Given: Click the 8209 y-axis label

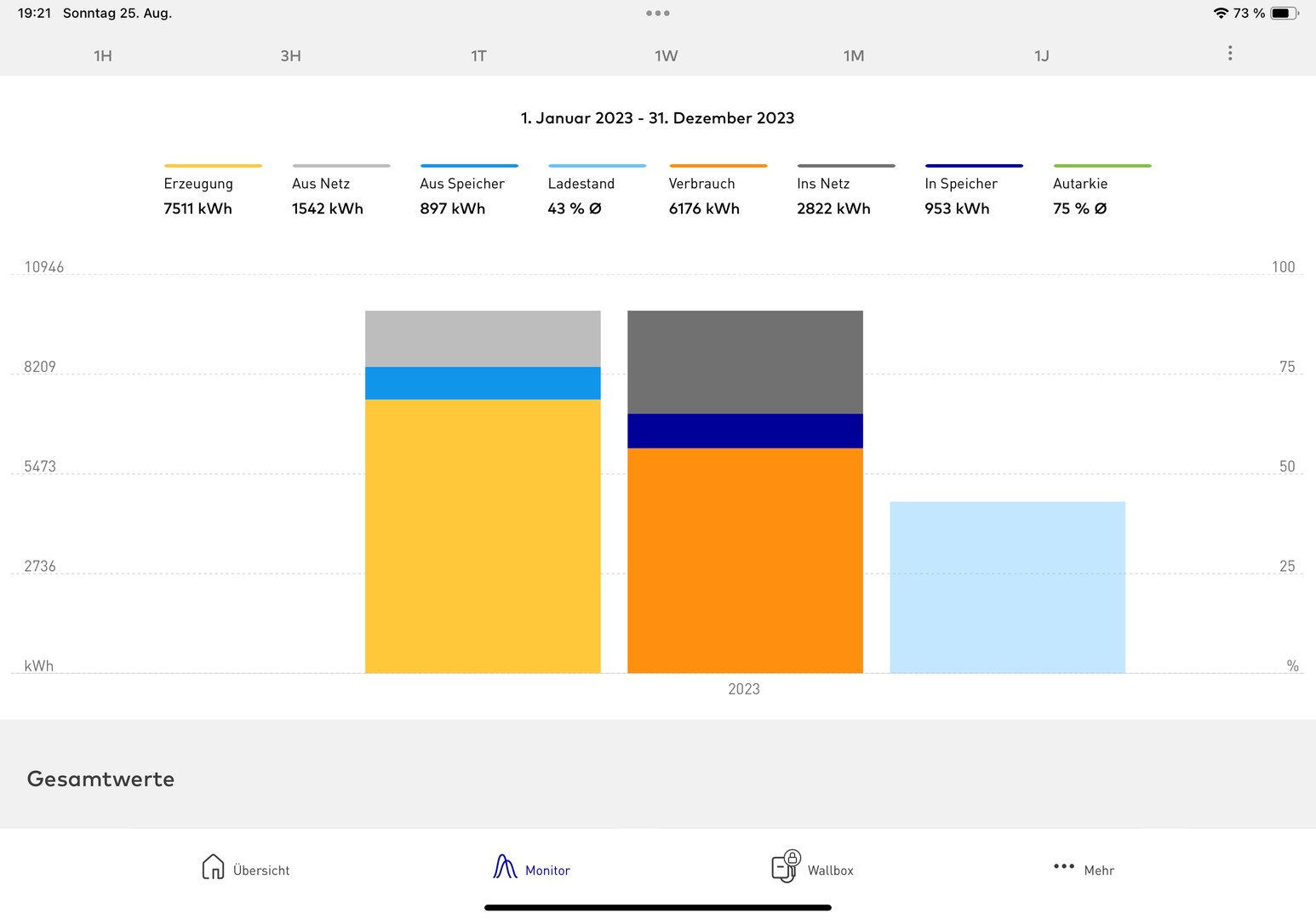Looking at the screenshot, I should [x=40, y=367].
